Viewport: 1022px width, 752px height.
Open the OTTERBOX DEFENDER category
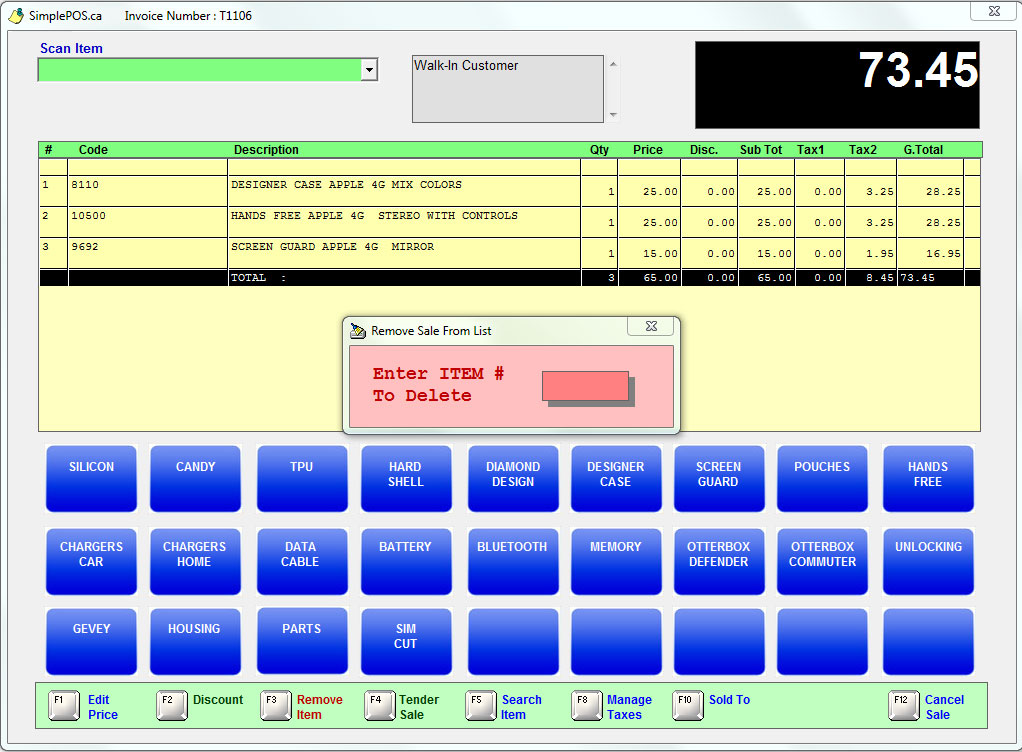pos(719,561)
